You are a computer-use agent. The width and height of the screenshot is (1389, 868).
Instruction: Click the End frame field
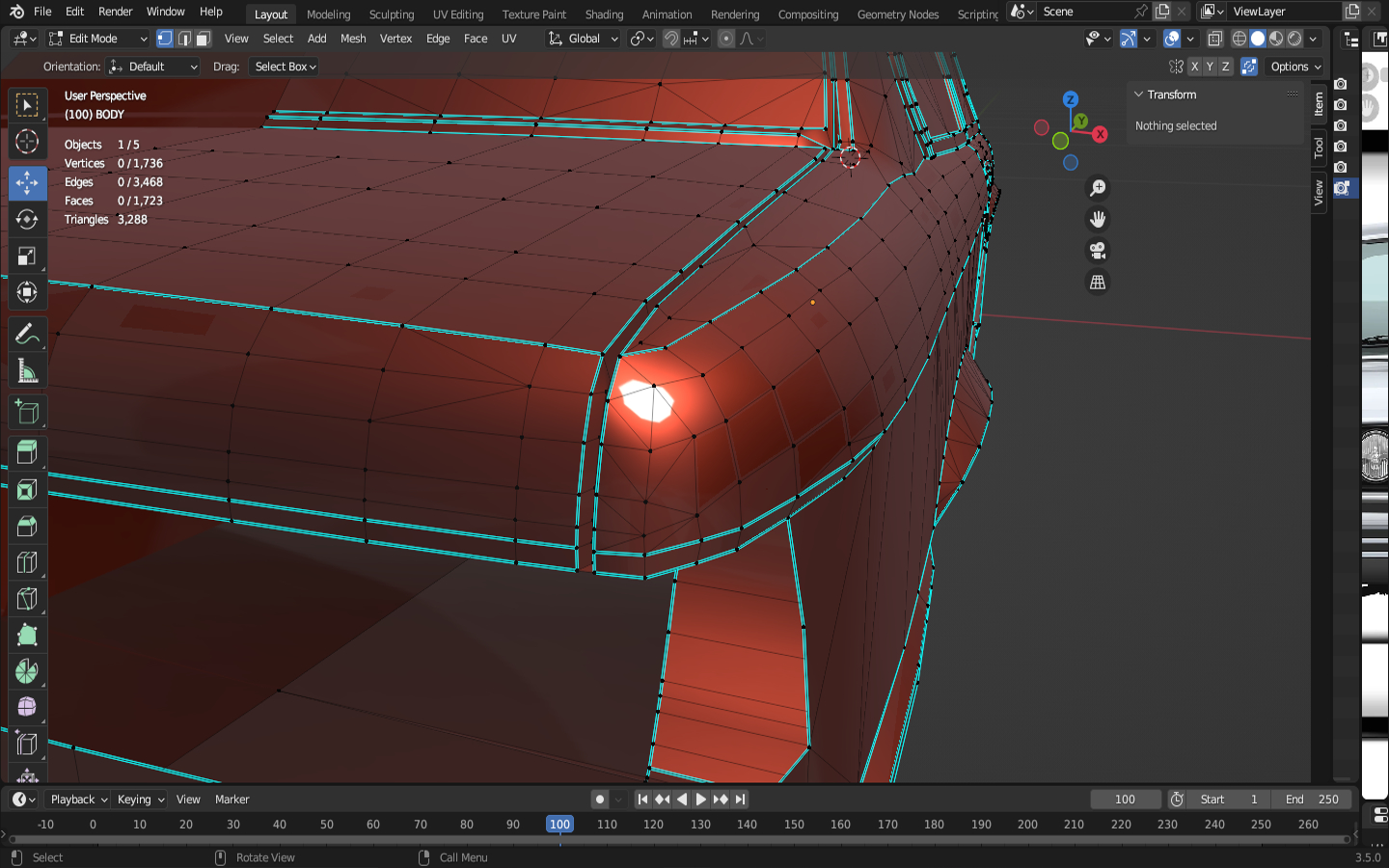pos(1312,800)
